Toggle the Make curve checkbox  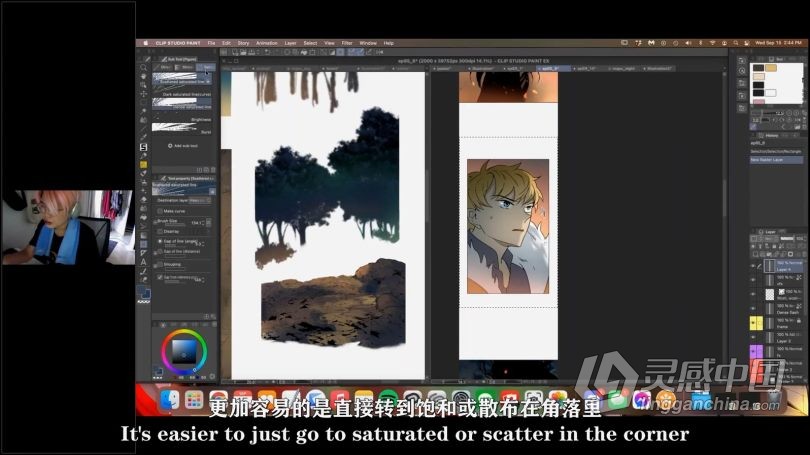160,211
